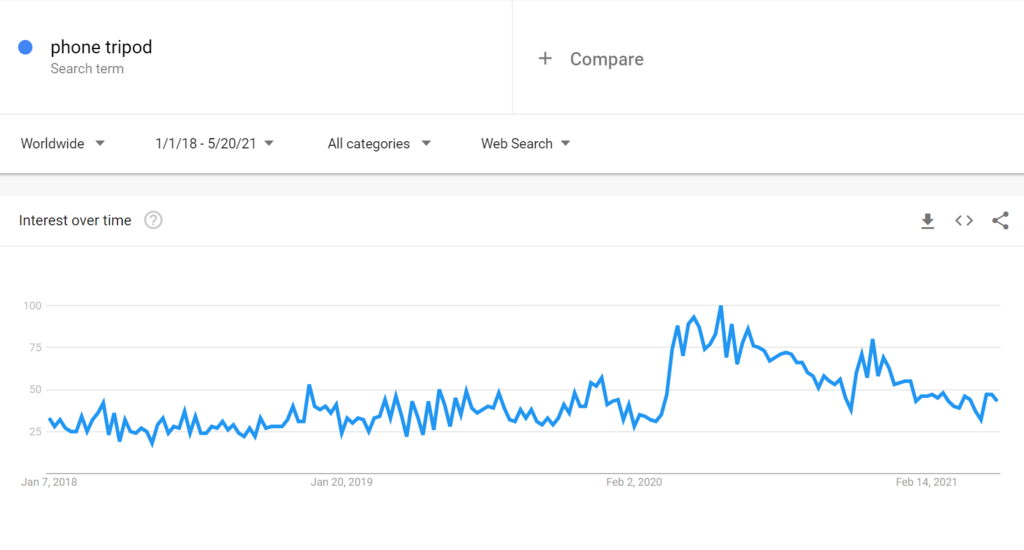Click the plus icon beside Compare
This screenshot has width=1024, height=550.
click(x=545, y=59)
